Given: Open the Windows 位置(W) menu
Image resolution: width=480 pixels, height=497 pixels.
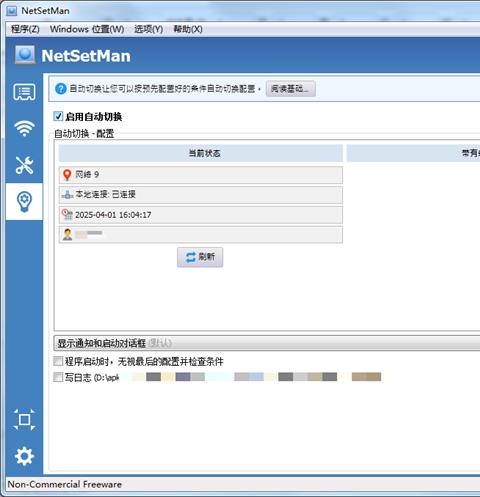Looking at the screenshot, I should point(87,29).
